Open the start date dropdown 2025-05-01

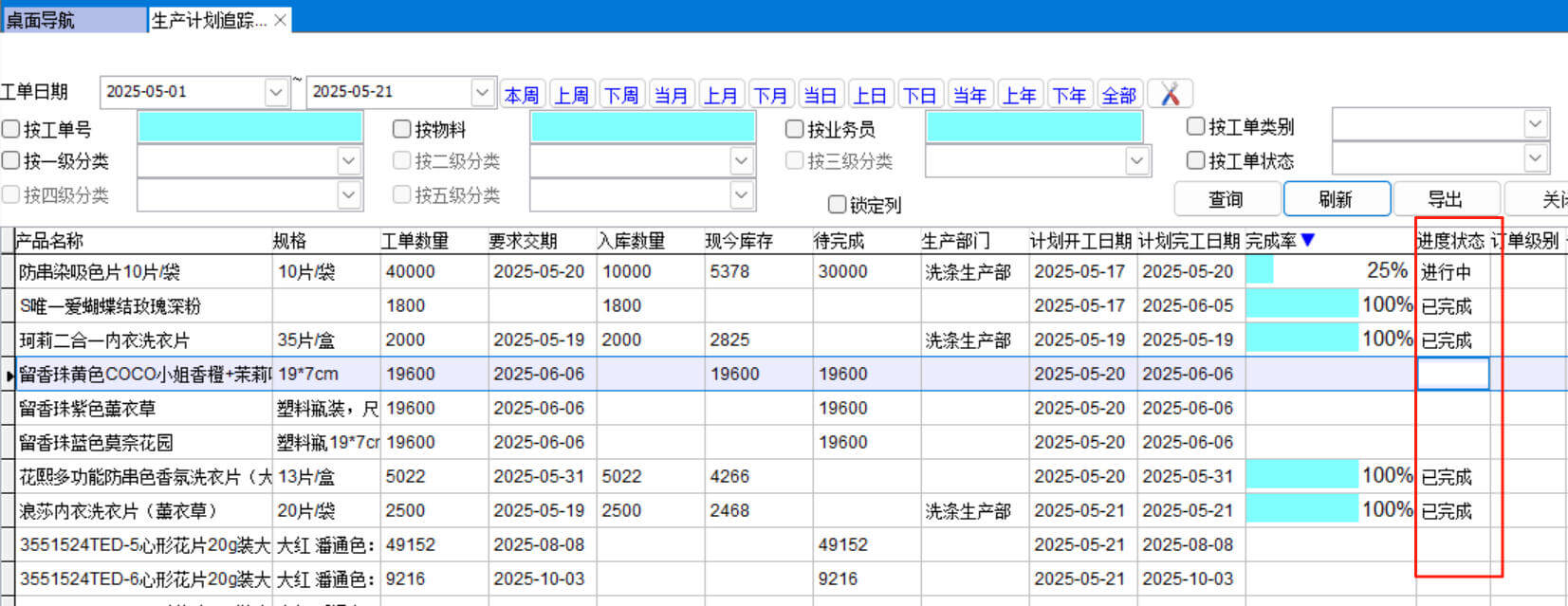[x=275, y=92]
